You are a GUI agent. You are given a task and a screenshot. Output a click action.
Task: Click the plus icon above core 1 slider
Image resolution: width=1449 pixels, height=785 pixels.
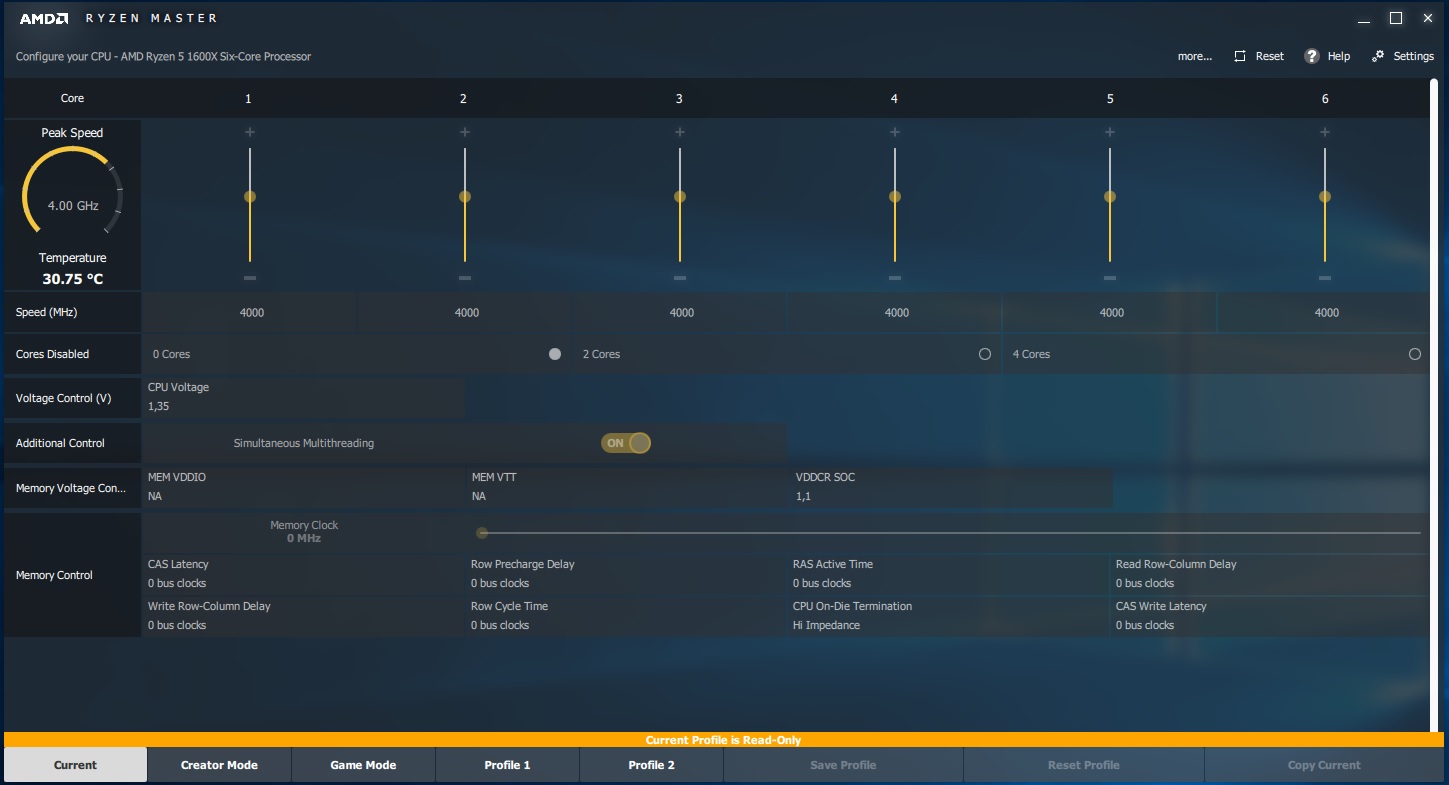[x=250, y=132]
